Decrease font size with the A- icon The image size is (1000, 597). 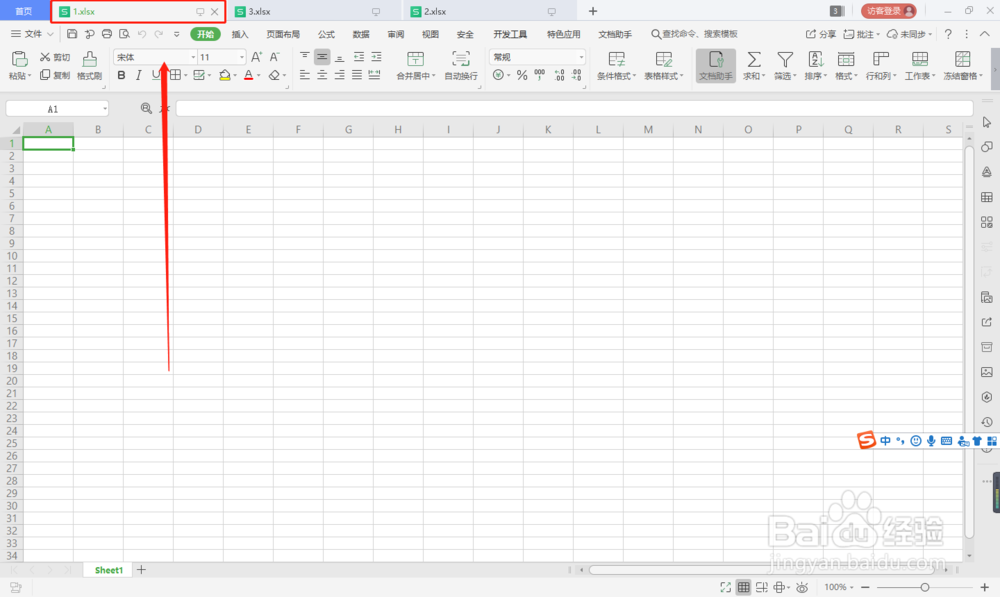(x=275, y=57)
